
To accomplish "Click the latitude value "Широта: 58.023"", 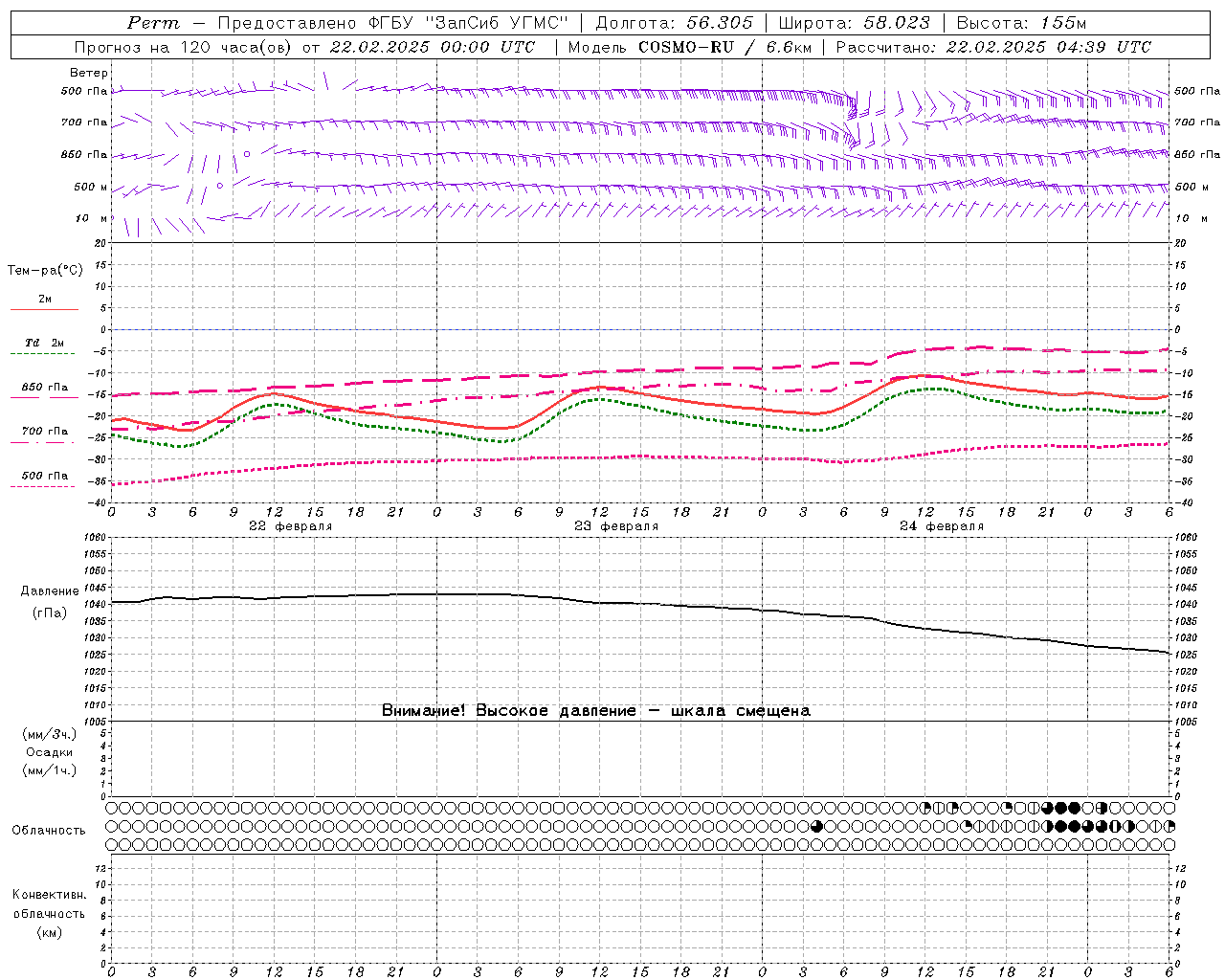I will 855,23.
